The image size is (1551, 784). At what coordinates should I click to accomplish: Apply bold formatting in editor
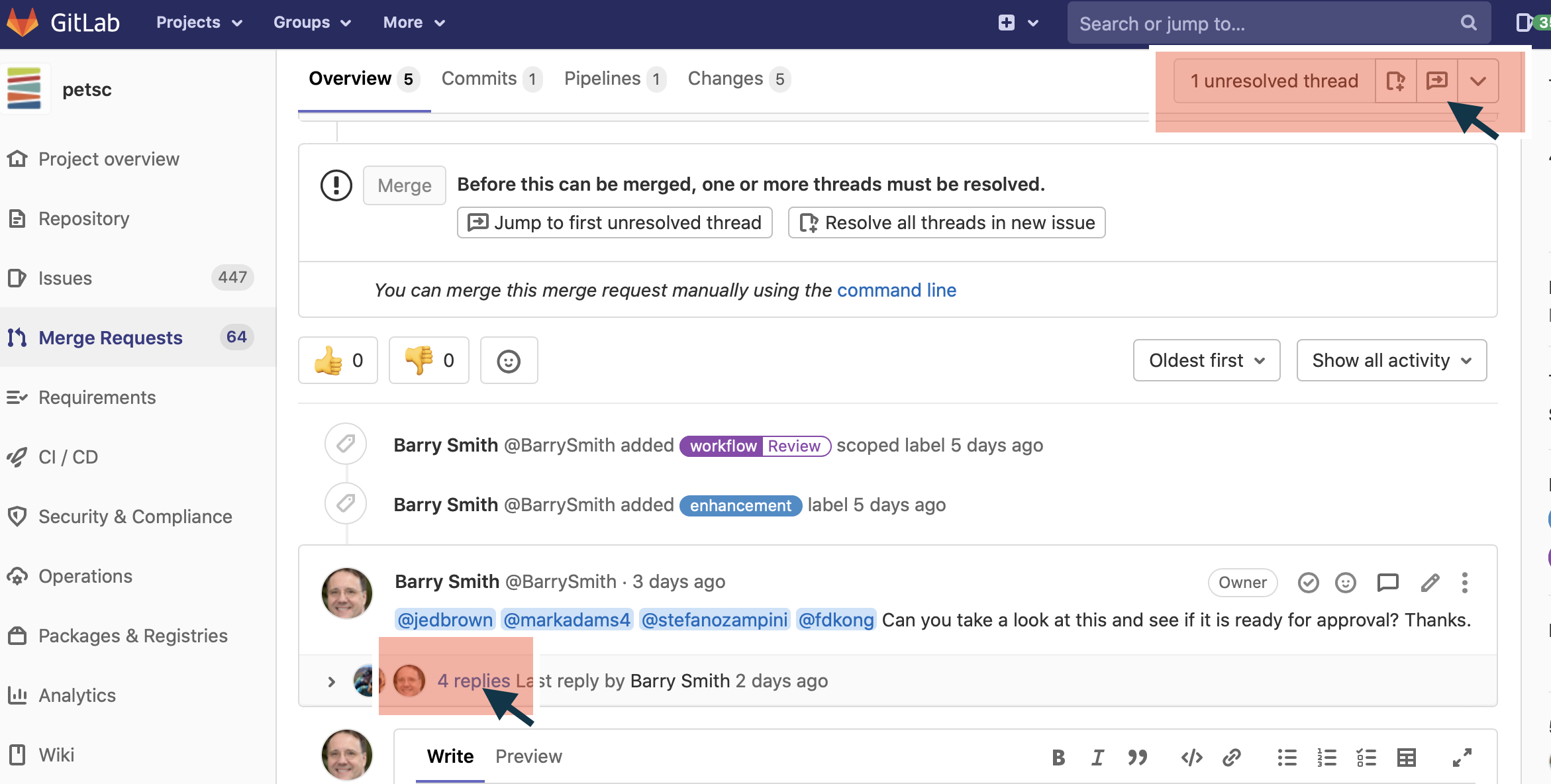1058,758
